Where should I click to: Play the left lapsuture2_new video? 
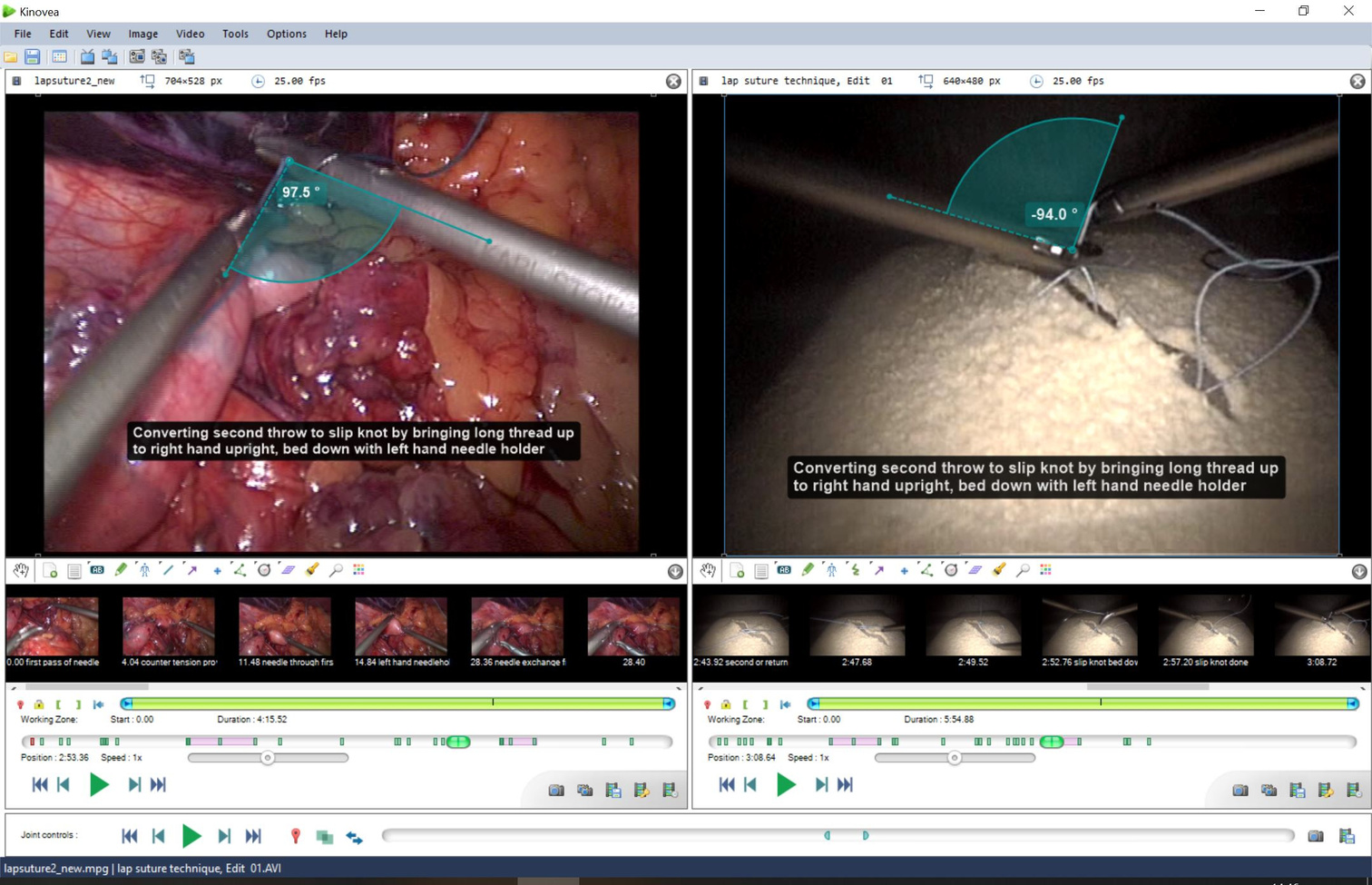(99, 785)
